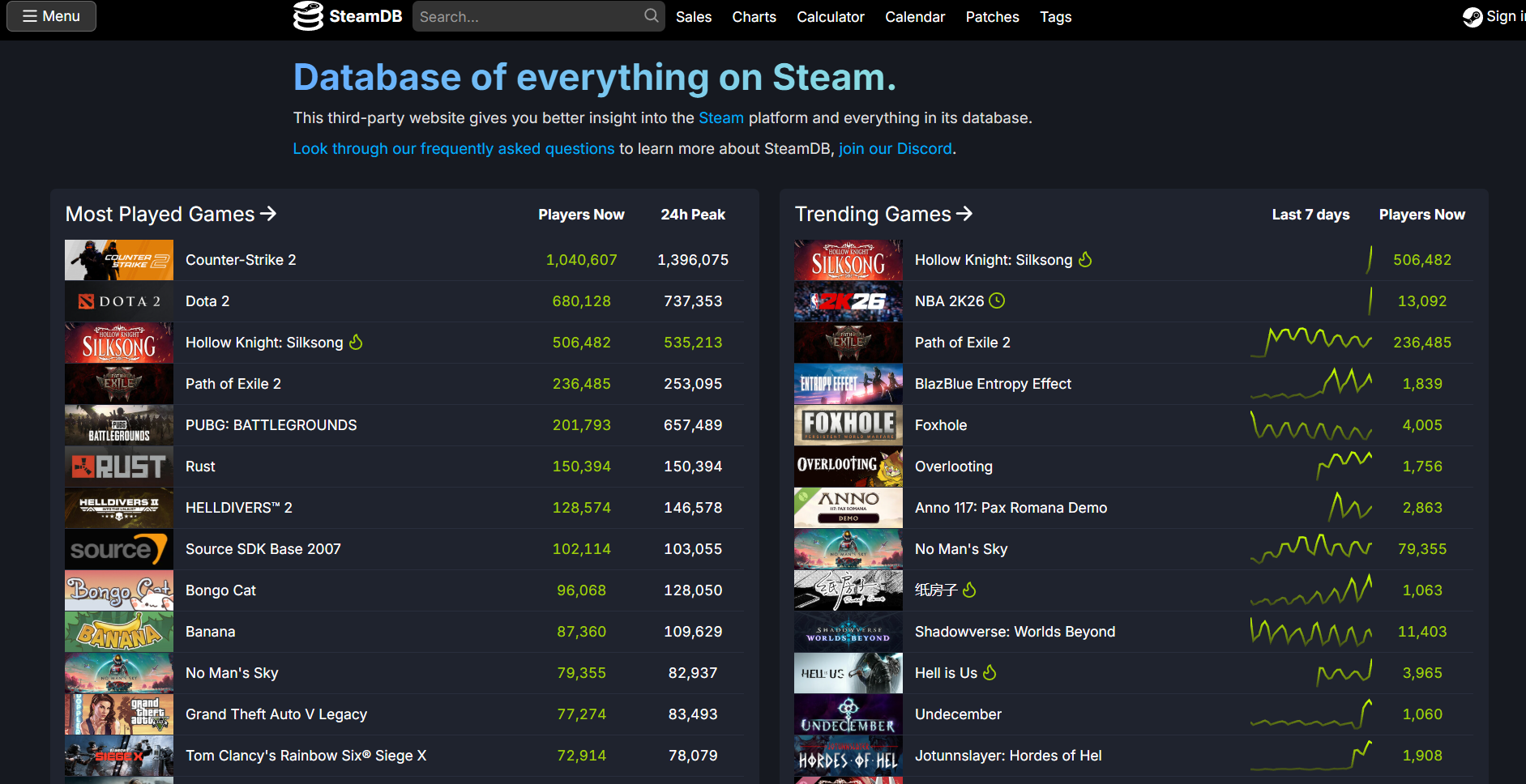Click the search magnifier icon
Viewport: 1526px width, 784px height.
(x=651, y=16)
